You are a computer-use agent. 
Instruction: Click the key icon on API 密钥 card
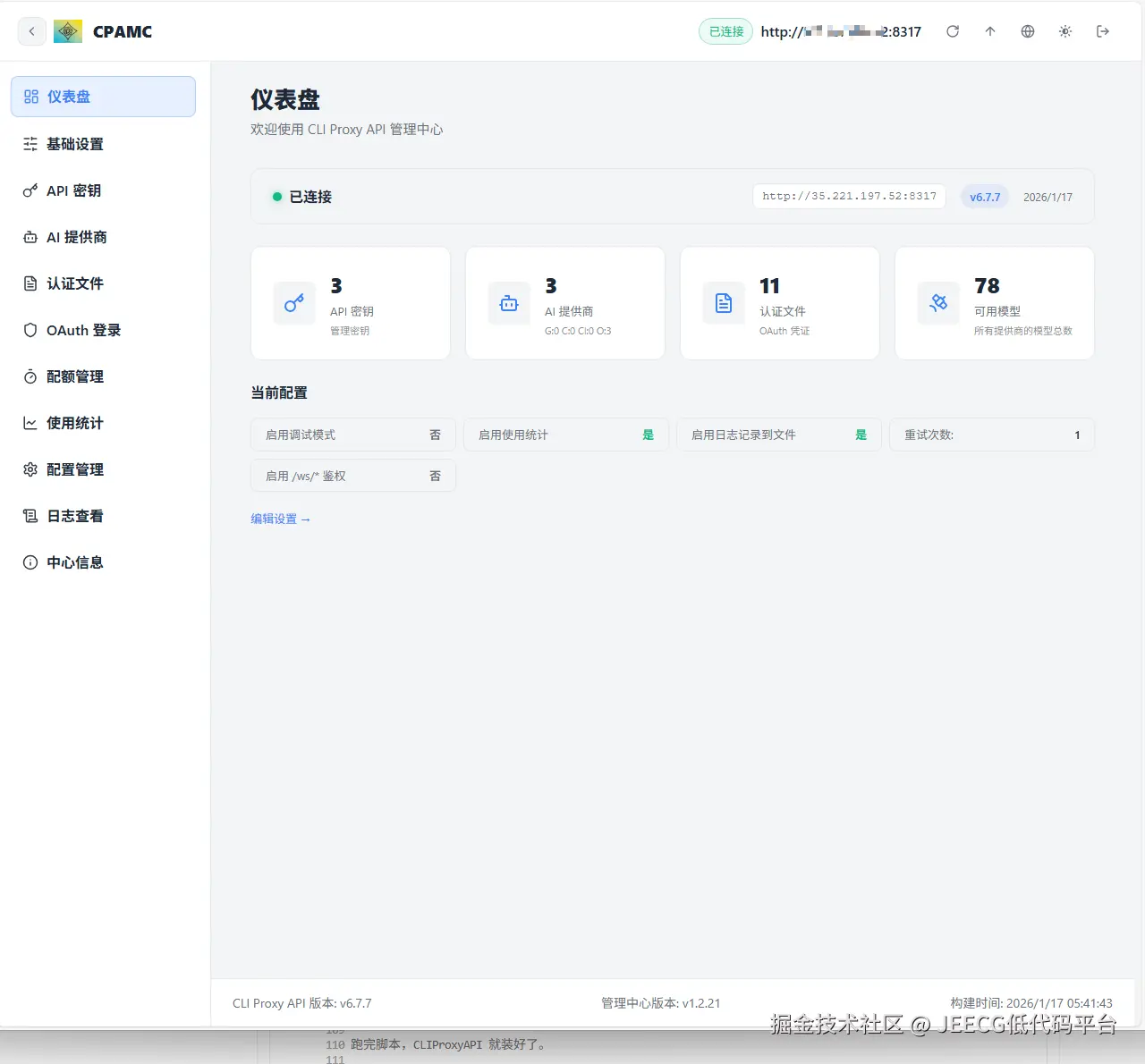[294, 303]
